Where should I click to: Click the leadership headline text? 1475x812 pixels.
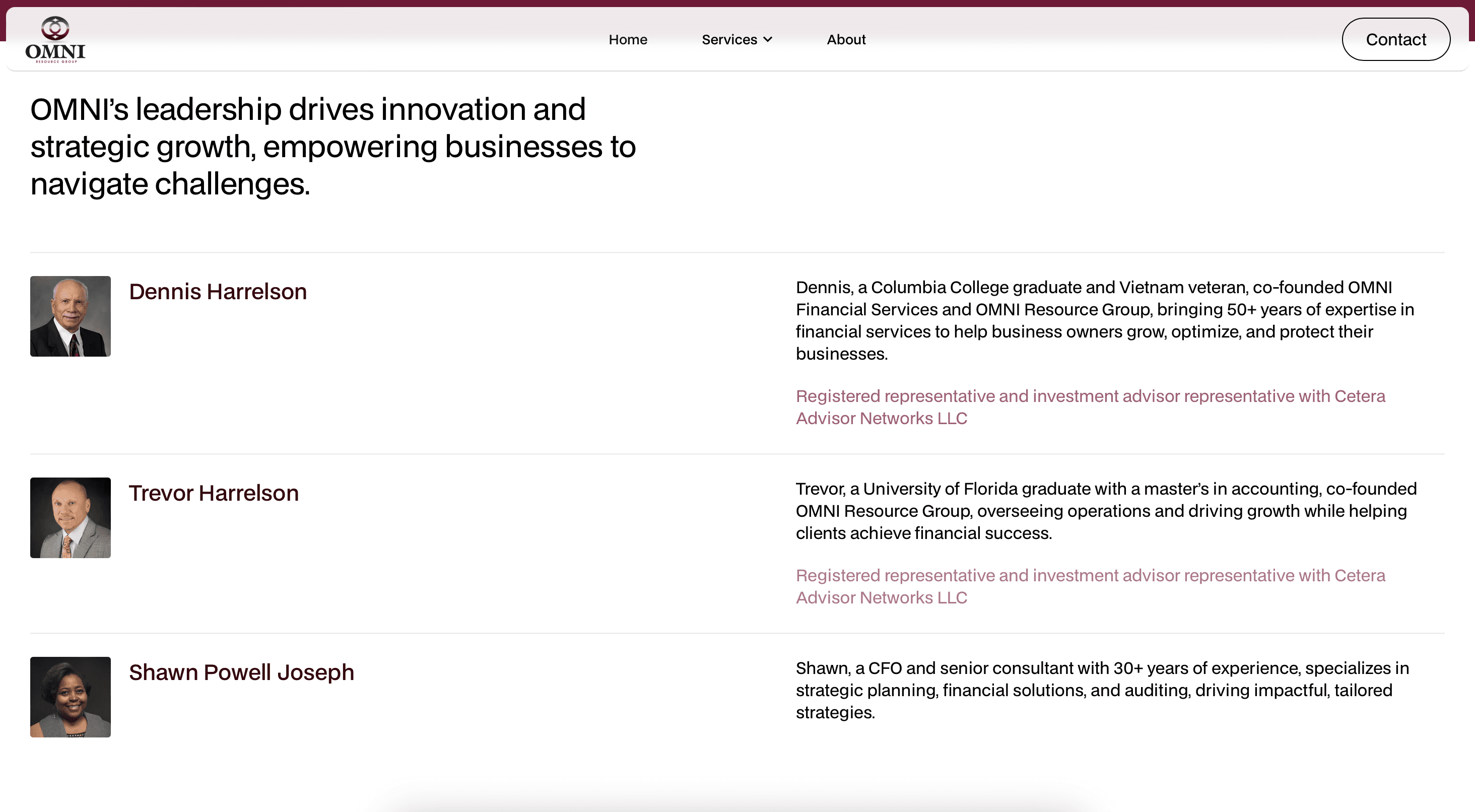click(332, 147)
